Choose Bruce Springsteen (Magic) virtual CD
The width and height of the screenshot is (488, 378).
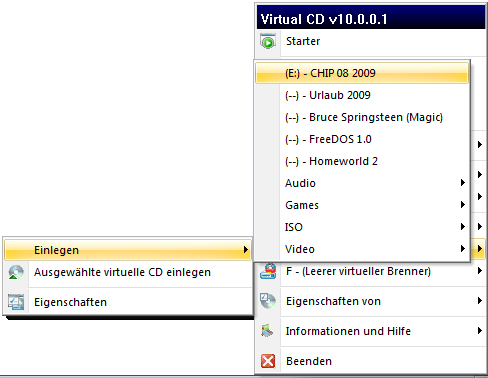(x=362, y=117)
